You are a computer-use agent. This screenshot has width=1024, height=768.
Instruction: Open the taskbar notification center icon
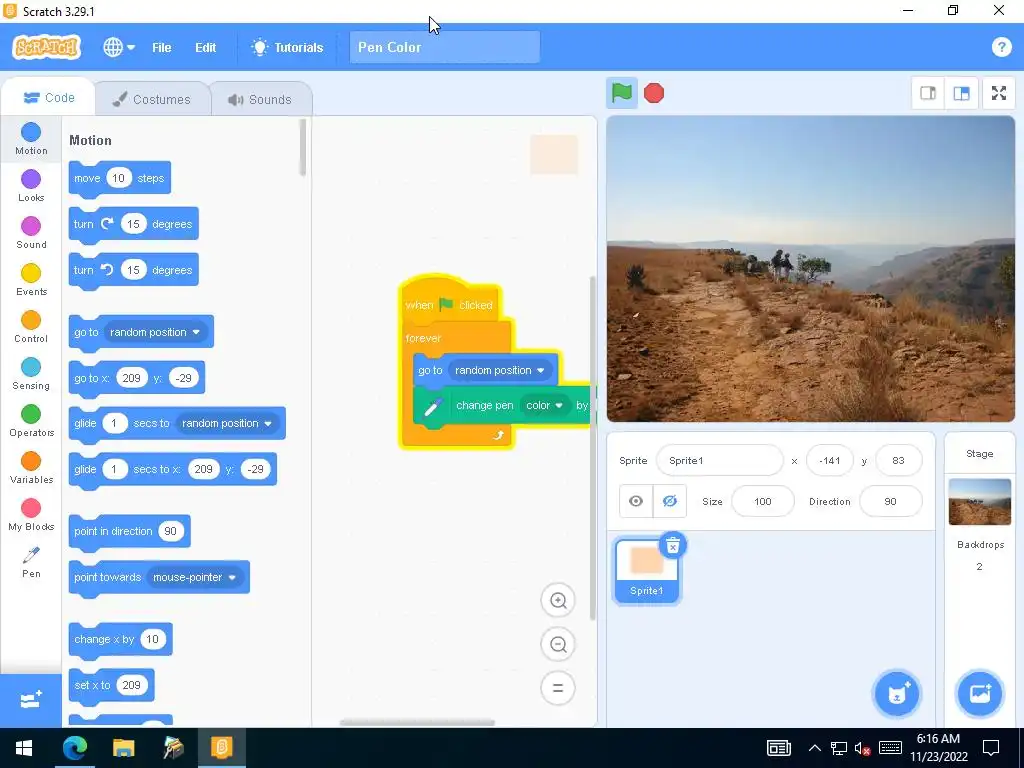pos(991,748)
